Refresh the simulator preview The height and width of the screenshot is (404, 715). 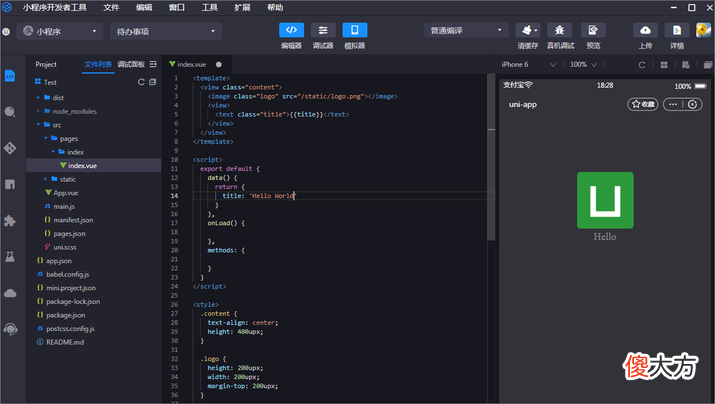pyautogui.click(x=642, y=65)
